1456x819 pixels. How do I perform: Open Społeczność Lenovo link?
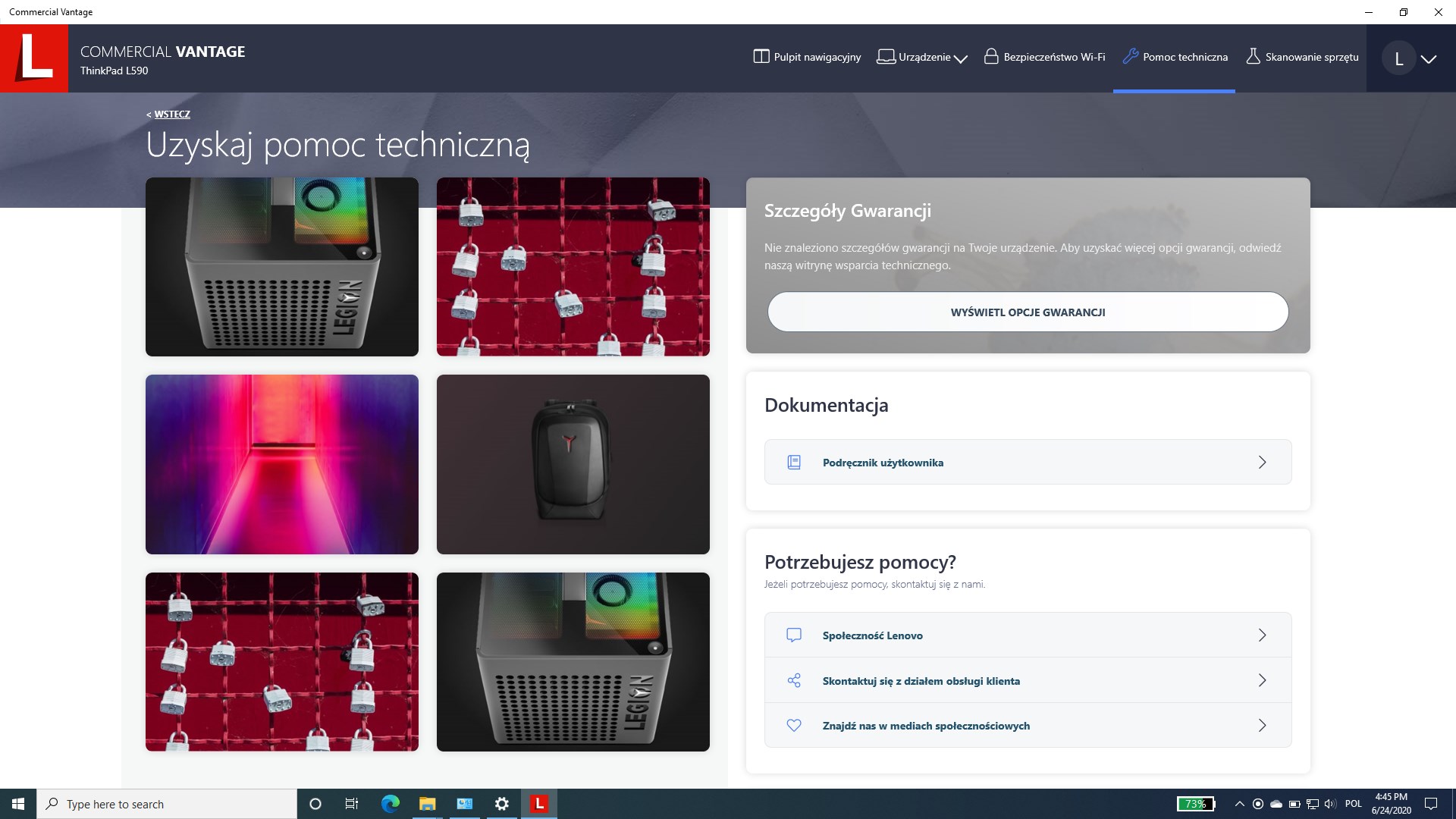click(1028, 635)
